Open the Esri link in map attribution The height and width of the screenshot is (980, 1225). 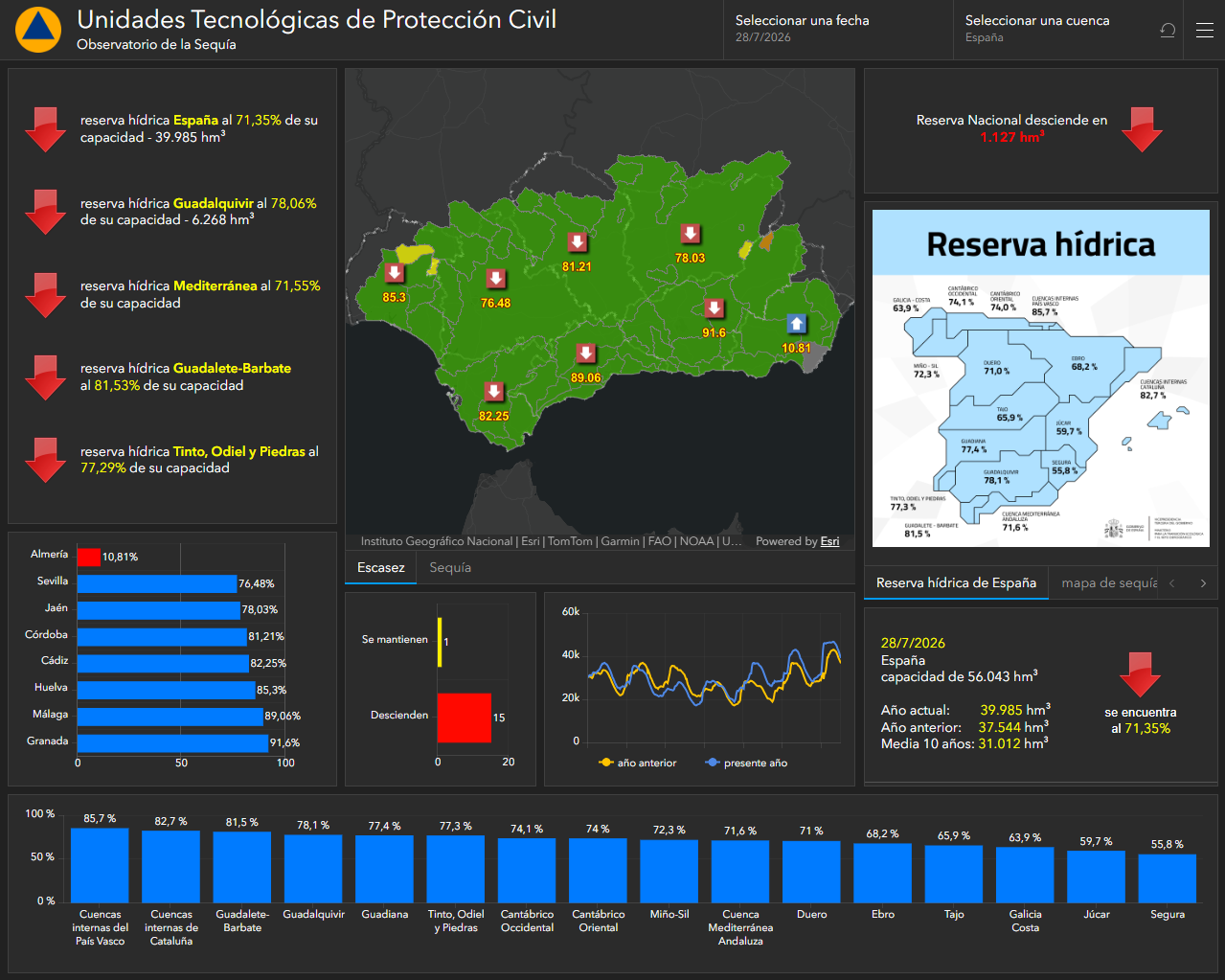pyautogui.click(x=829, y=542)
